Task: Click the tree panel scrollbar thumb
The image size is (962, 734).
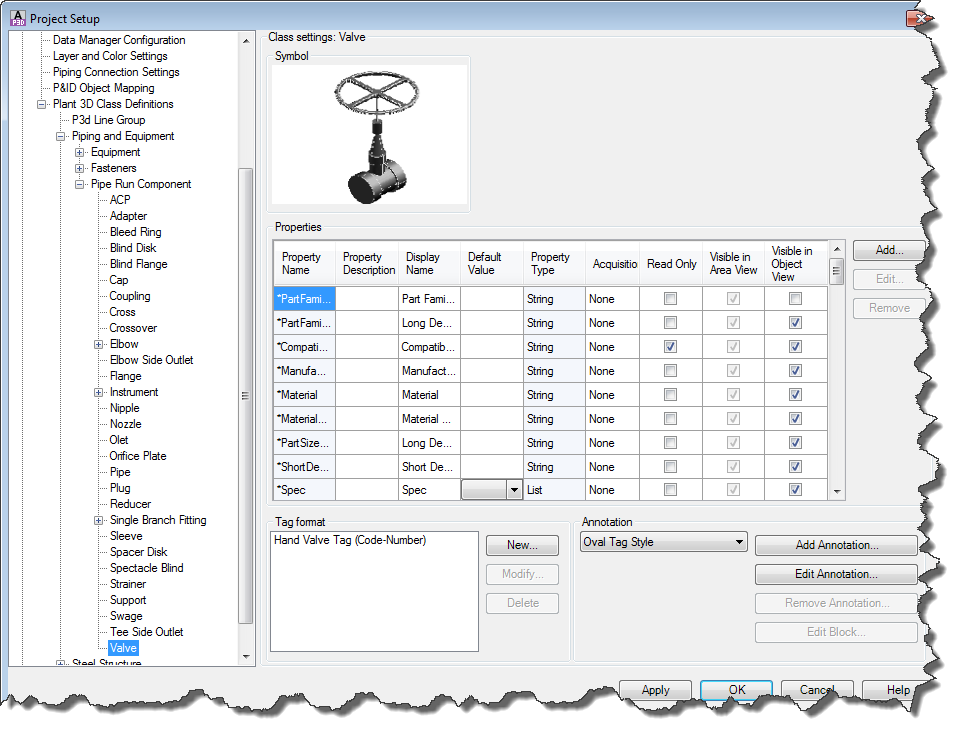Action: click(245, 396)
